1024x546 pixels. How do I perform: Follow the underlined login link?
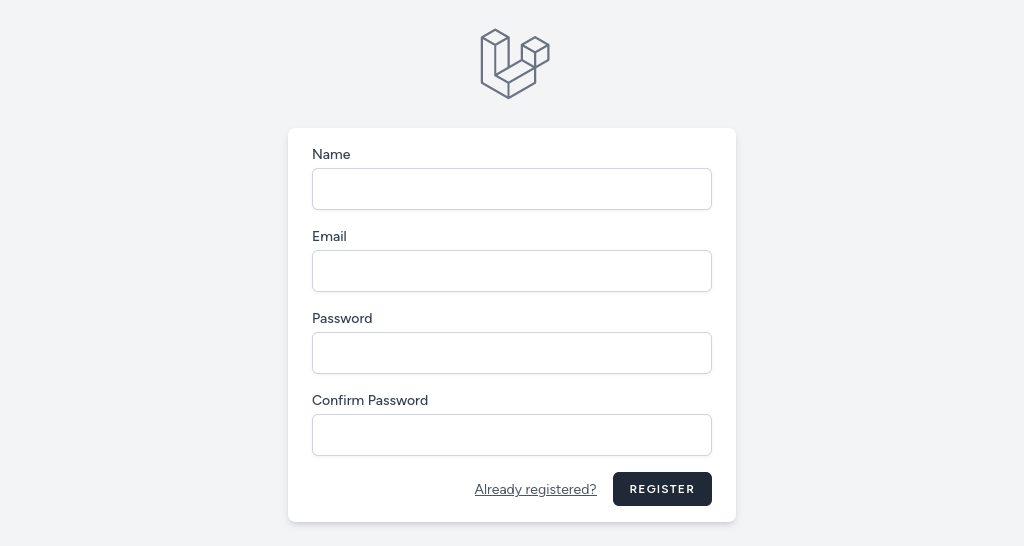(536, 489)
